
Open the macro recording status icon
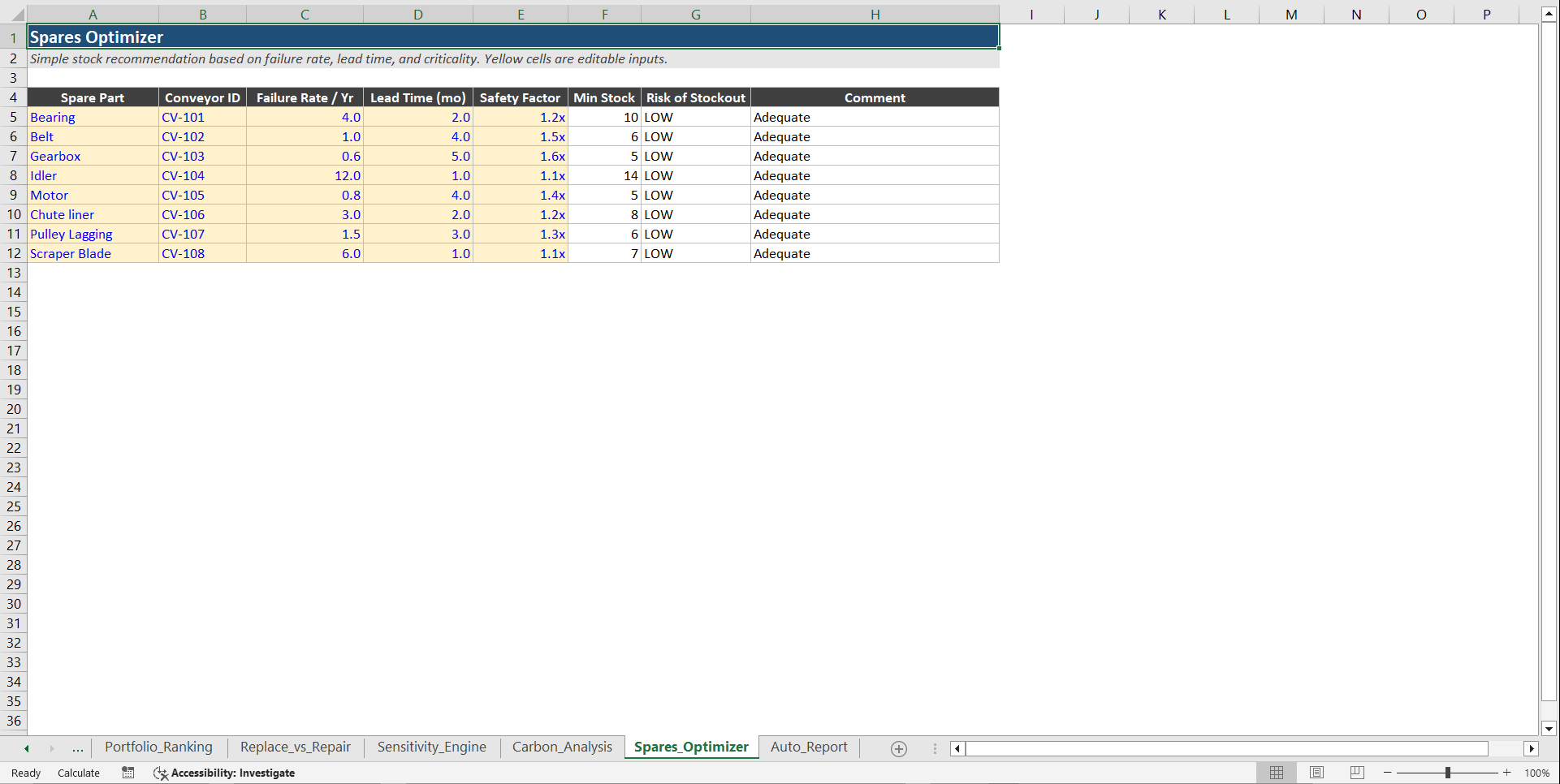pos(128,773)
